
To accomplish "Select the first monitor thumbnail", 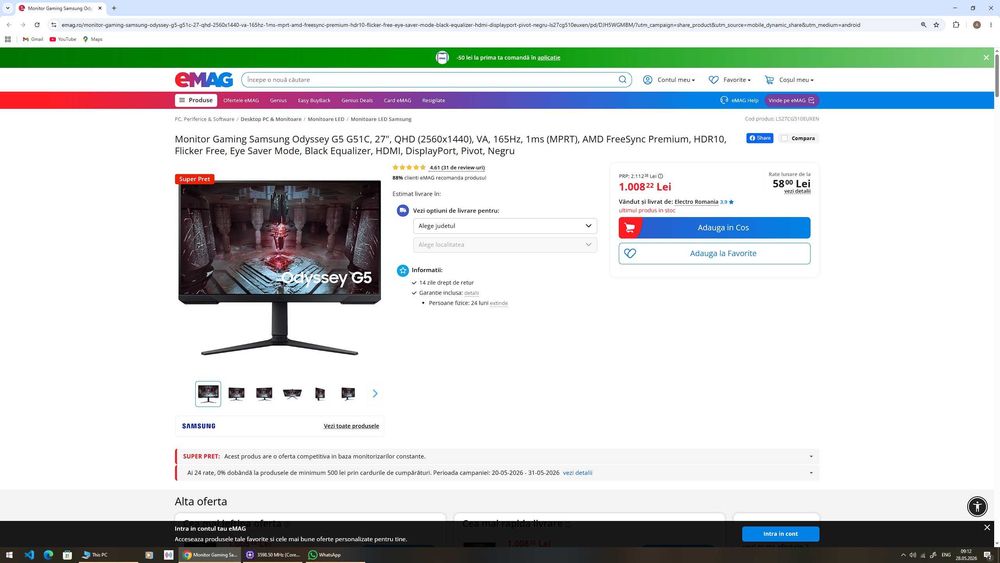I will (208, 394).
